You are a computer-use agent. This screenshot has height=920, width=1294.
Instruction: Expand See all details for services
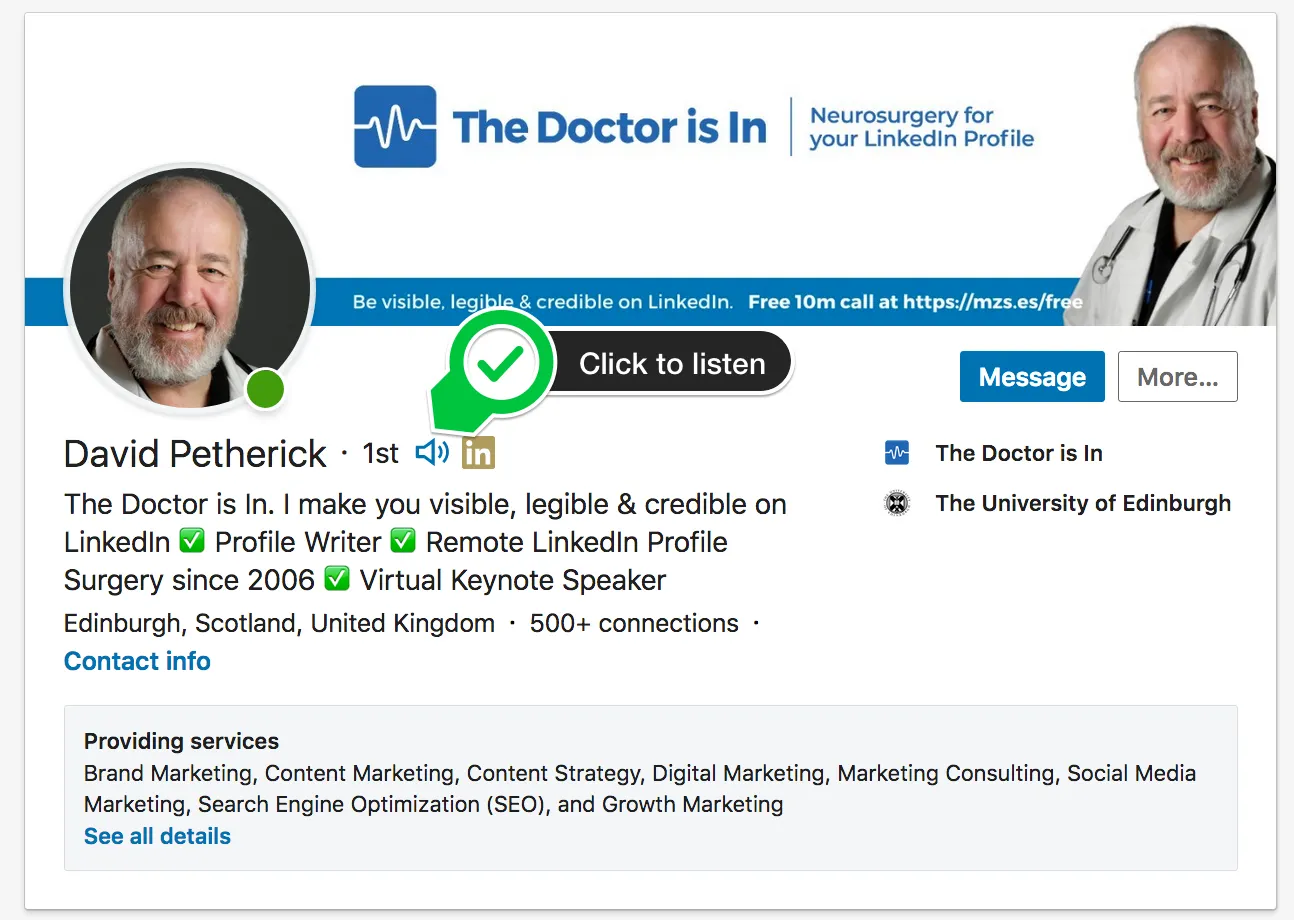(157, 836)
